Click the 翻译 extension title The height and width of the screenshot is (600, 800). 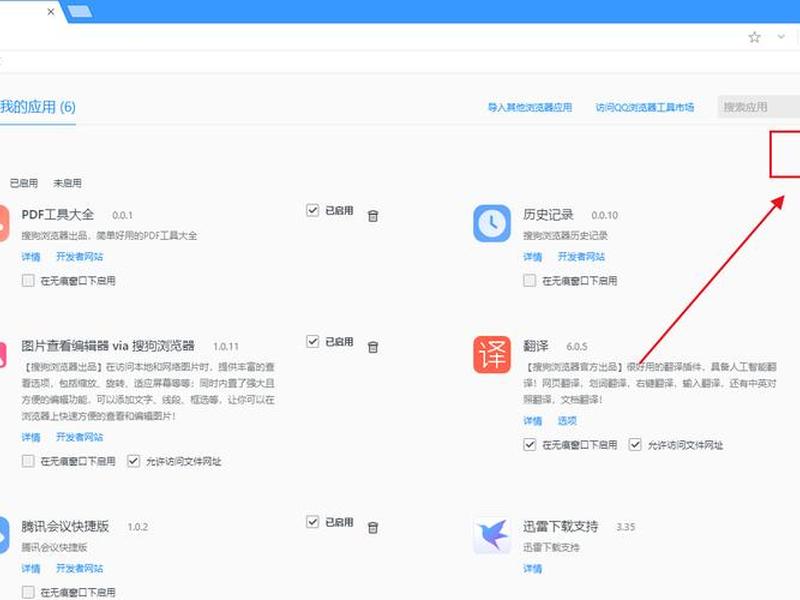pyautogui.click(x=536, y=346)
